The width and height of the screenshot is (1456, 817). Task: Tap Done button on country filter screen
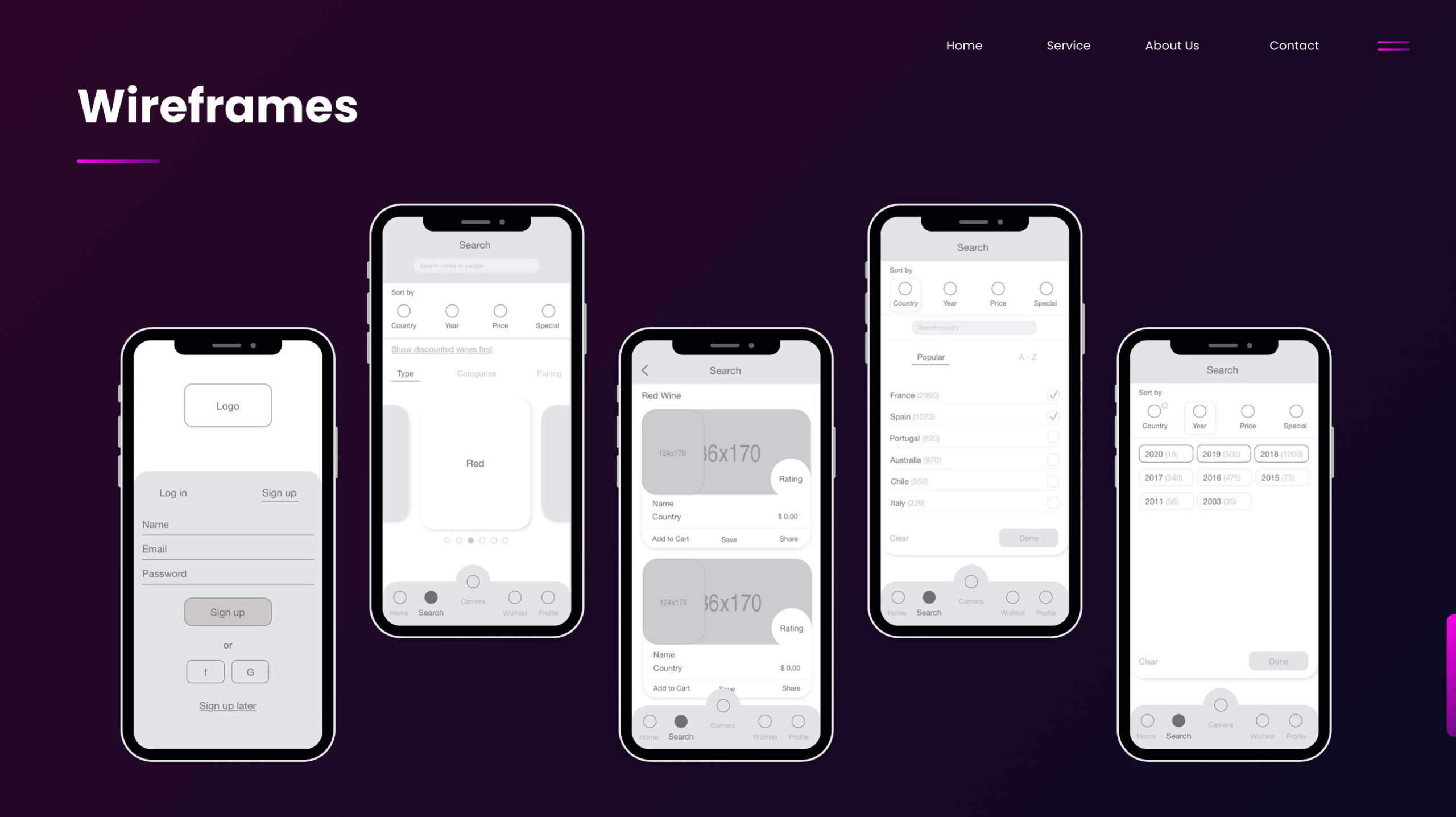(1029, 538)
